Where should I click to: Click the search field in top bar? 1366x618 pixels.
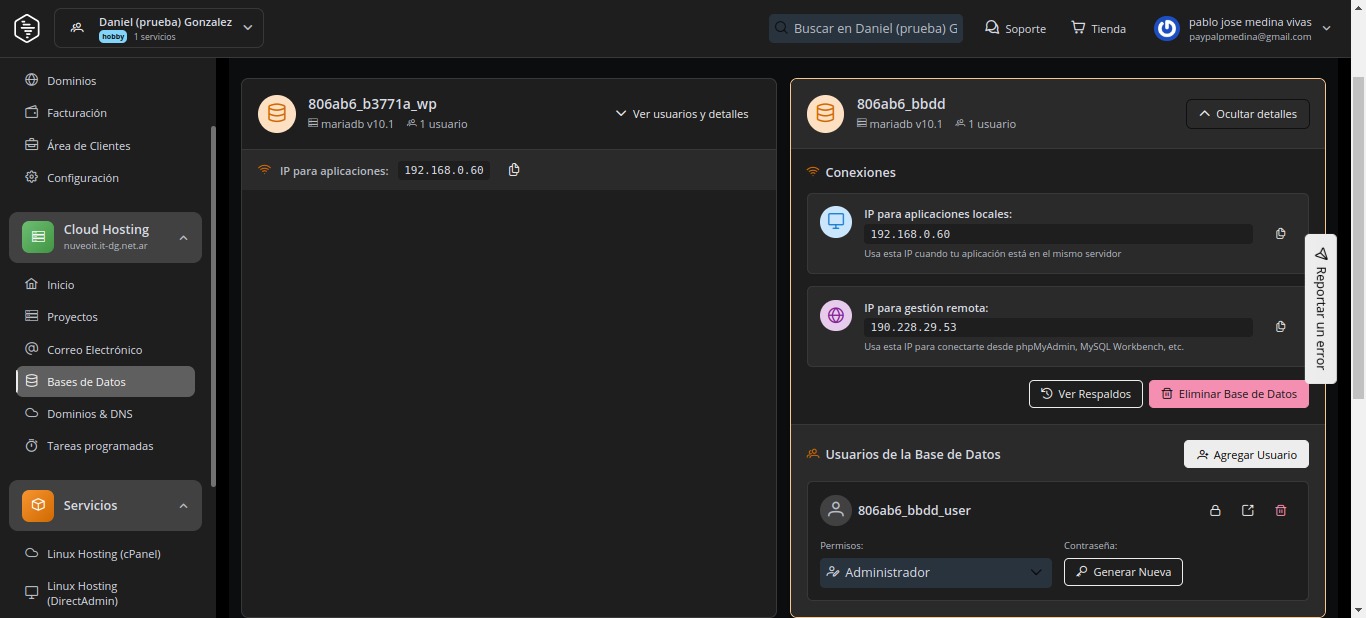point(864,28)
